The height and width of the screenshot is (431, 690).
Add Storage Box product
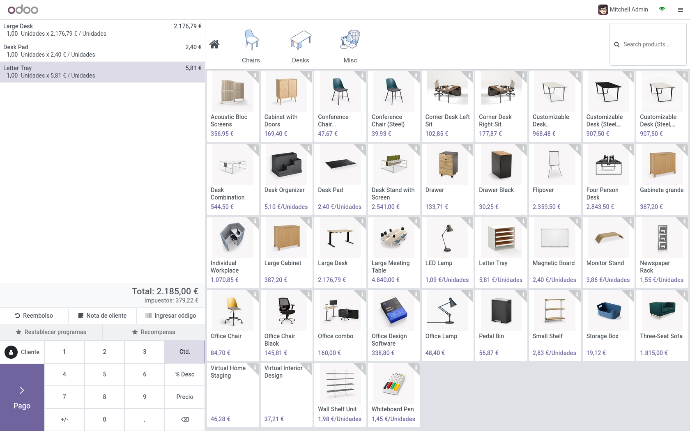tap(609, 325)
